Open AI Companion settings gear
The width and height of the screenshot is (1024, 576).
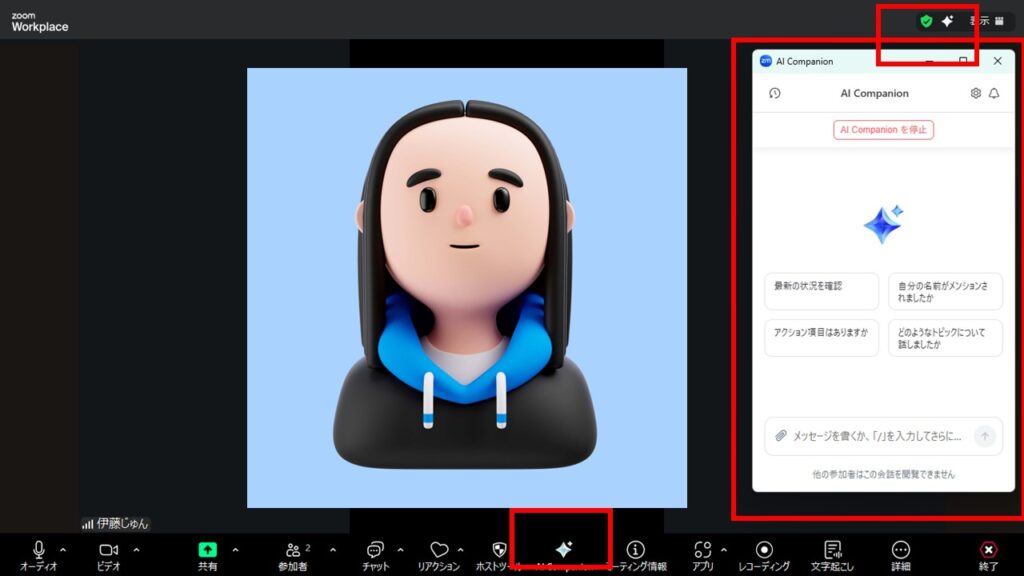pos(976,93)
